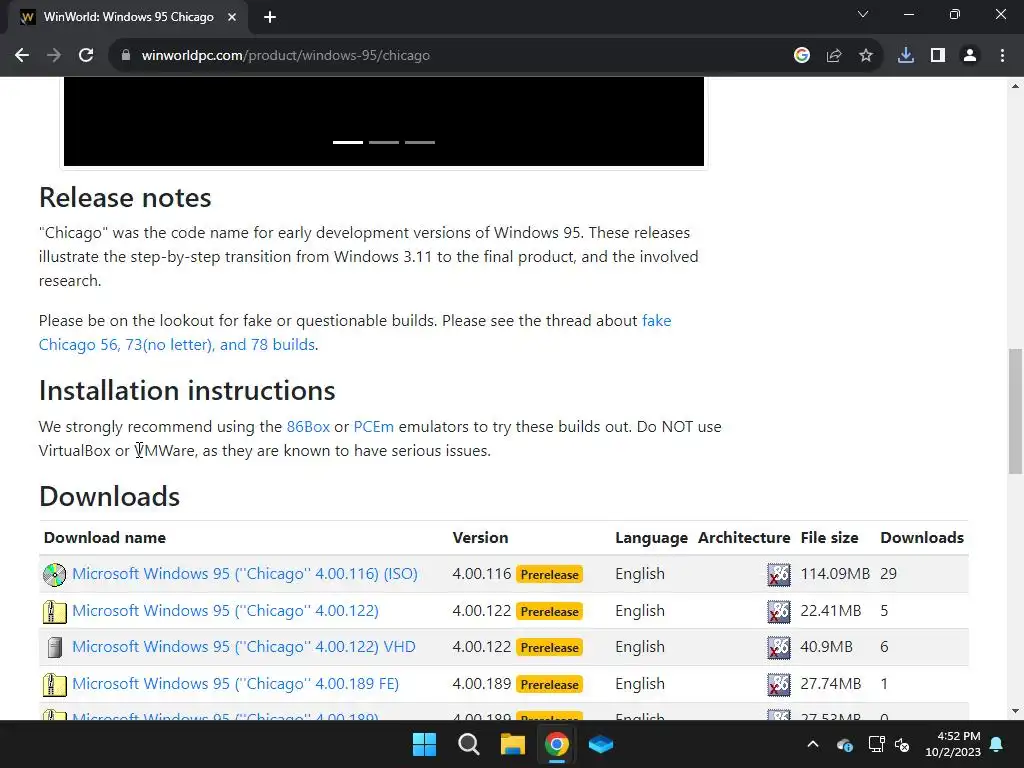This screenshot has width=1024, height=768.
Task: Click x86 architecture icon for 114.09MB row
Action: pyautogui.click(x=778, y=575)
